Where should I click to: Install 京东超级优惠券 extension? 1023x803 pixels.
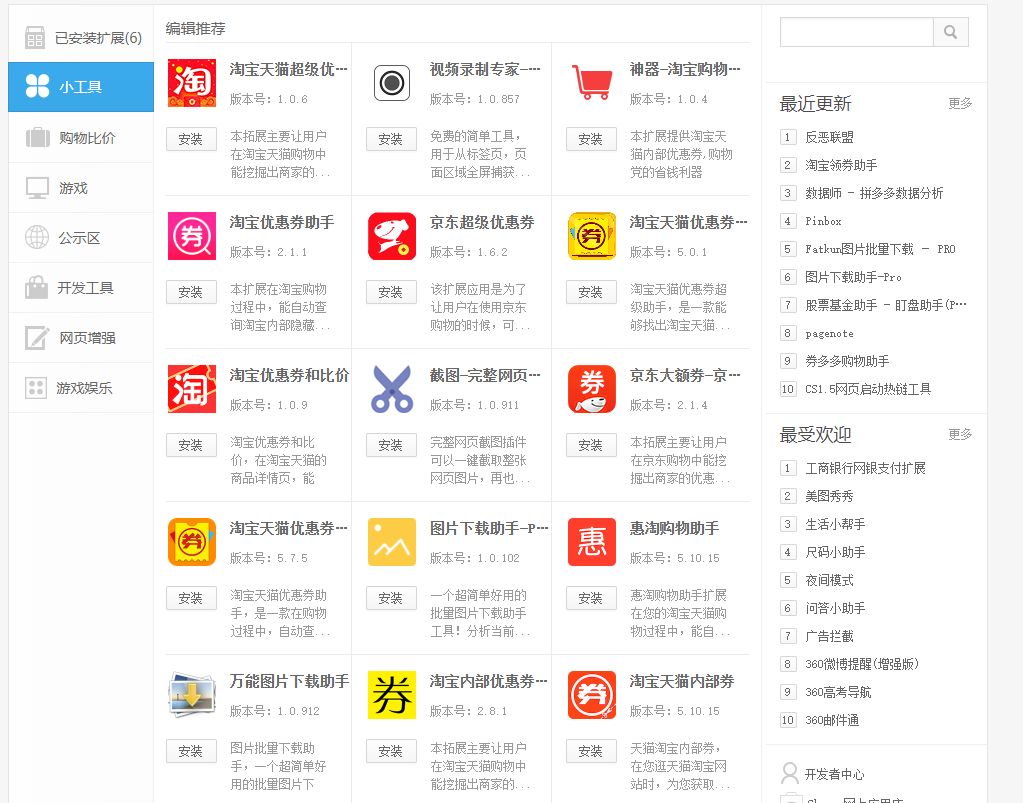coord(391,292)
